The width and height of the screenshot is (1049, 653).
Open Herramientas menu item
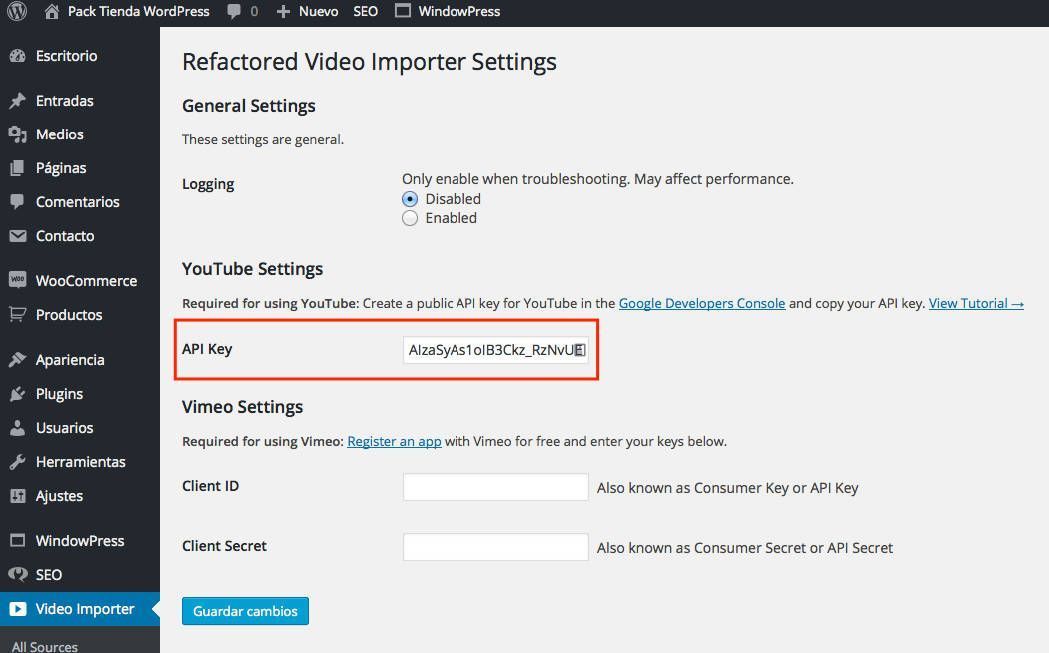(x=80, y=462)
